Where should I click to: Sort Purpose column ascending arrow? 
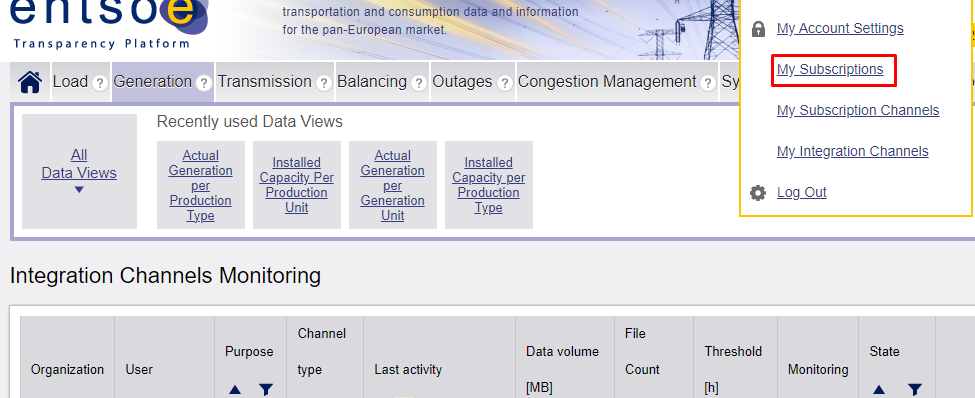point(234,390)
